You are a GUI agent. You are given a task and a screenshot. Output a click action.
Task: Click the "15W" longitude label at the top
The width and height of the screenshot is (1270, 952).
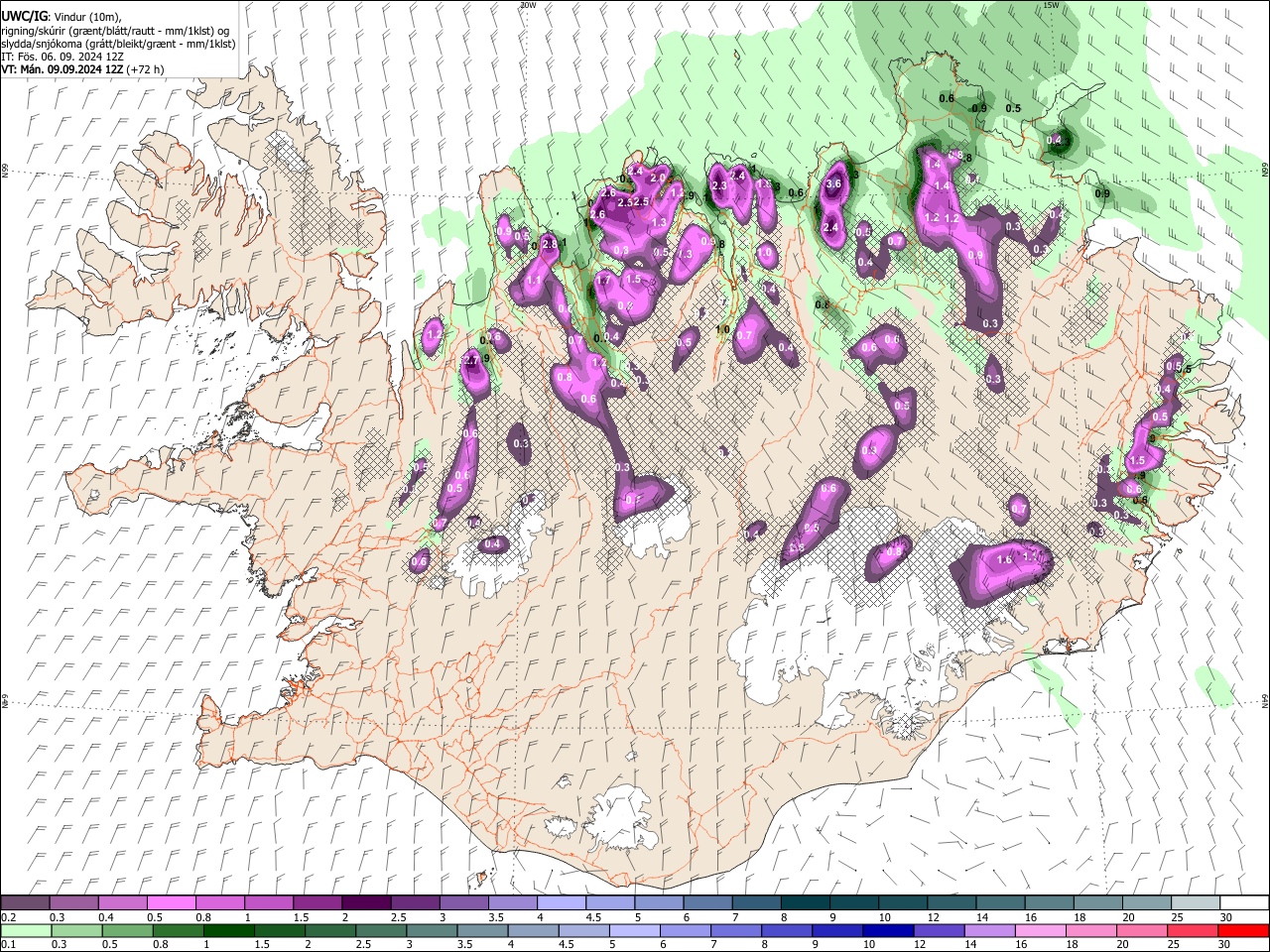[1051, 5]
